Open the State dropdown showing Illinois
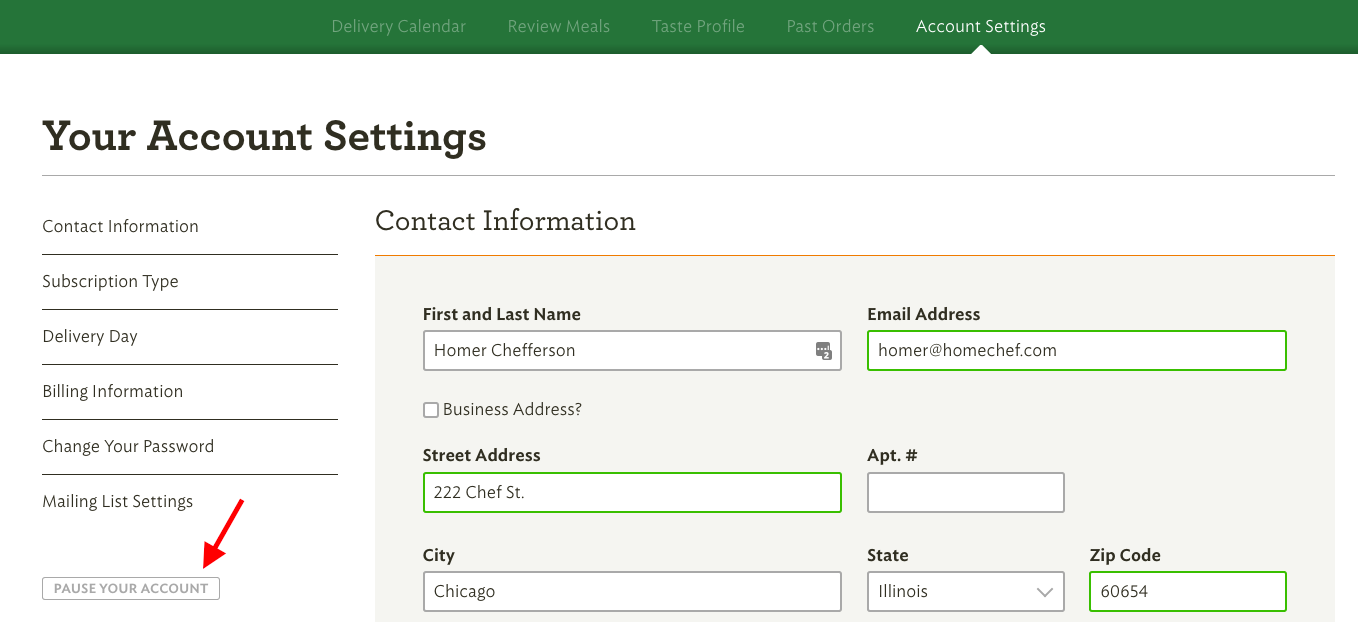Viewport: 1358px width, 622px height. [x=965, y=591]
